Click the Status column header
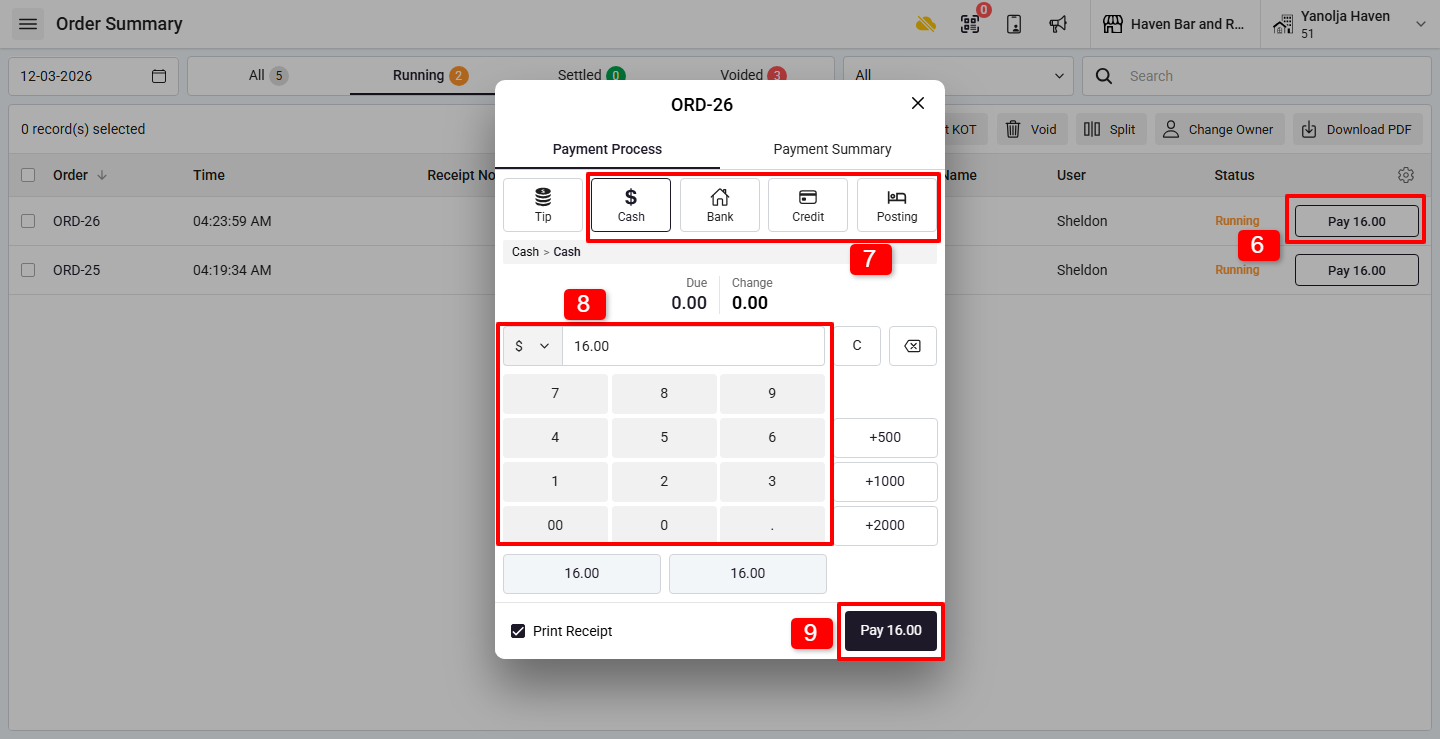Screen dimensions: 1440x739 (1234, 175)
